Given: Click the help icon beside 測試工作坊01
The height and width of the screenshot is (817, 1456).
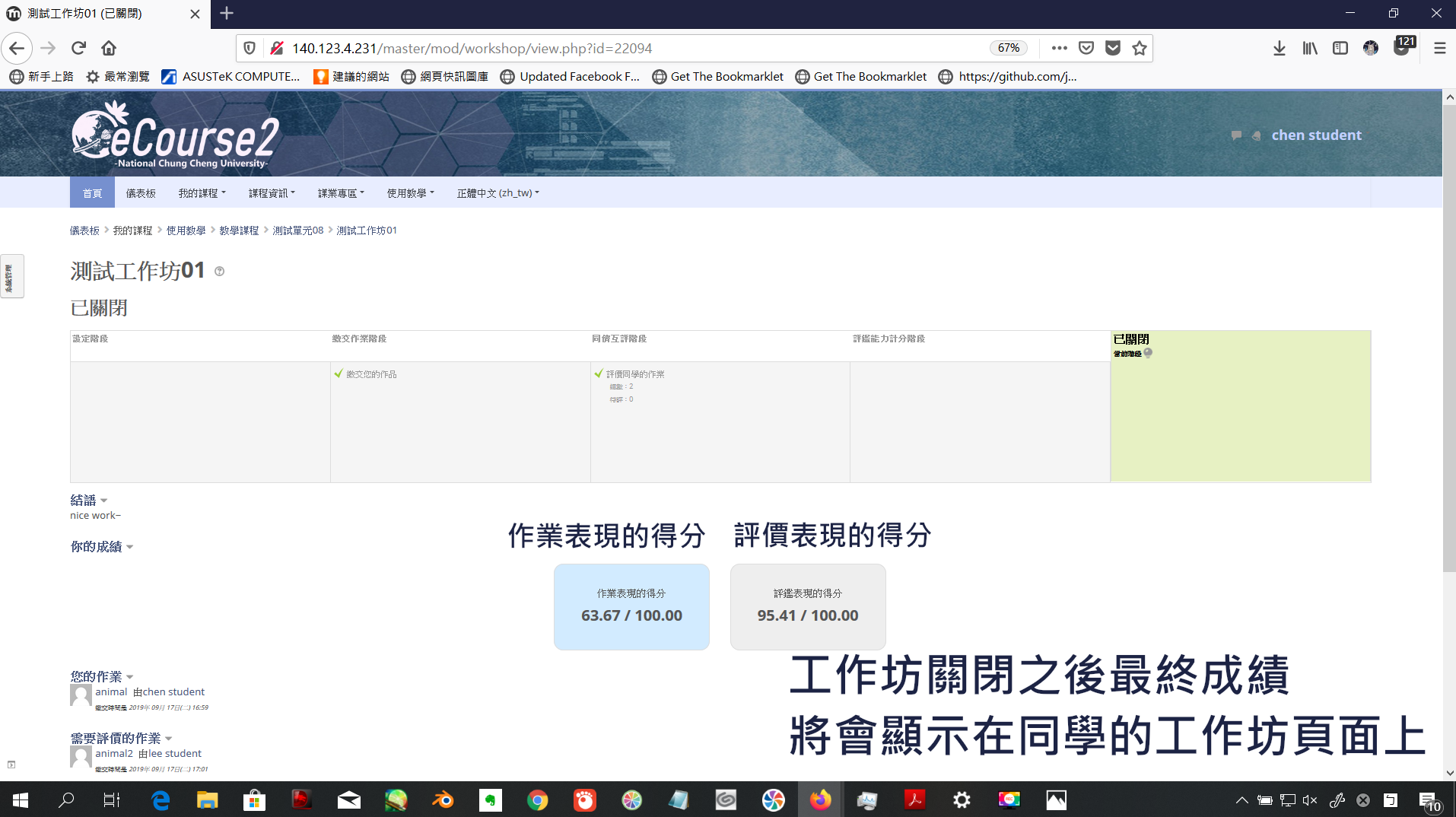Looking at the screenshot, I should coord(219,272).
